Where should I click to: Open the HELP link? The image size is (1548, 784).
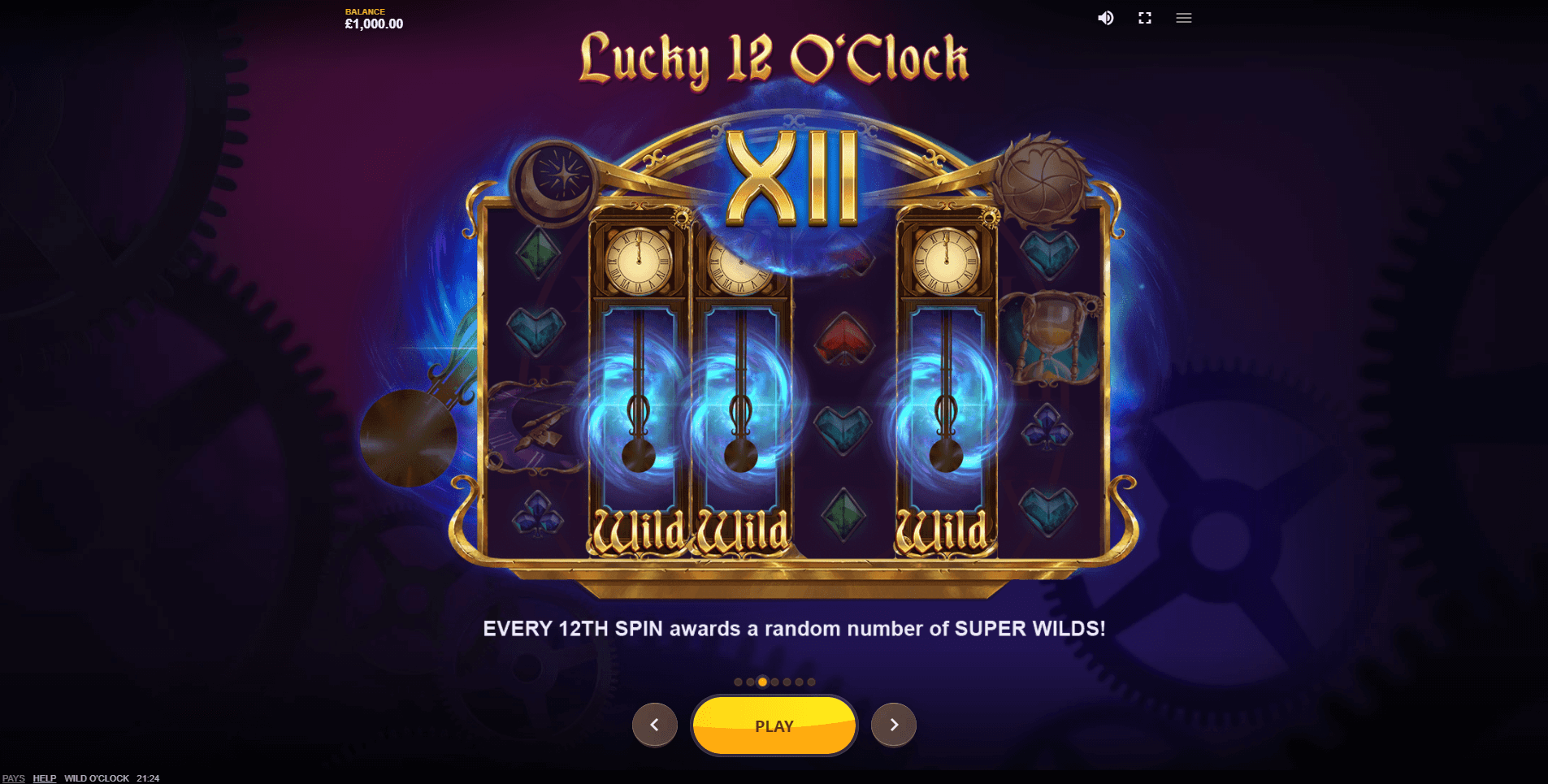click(45, 778)
